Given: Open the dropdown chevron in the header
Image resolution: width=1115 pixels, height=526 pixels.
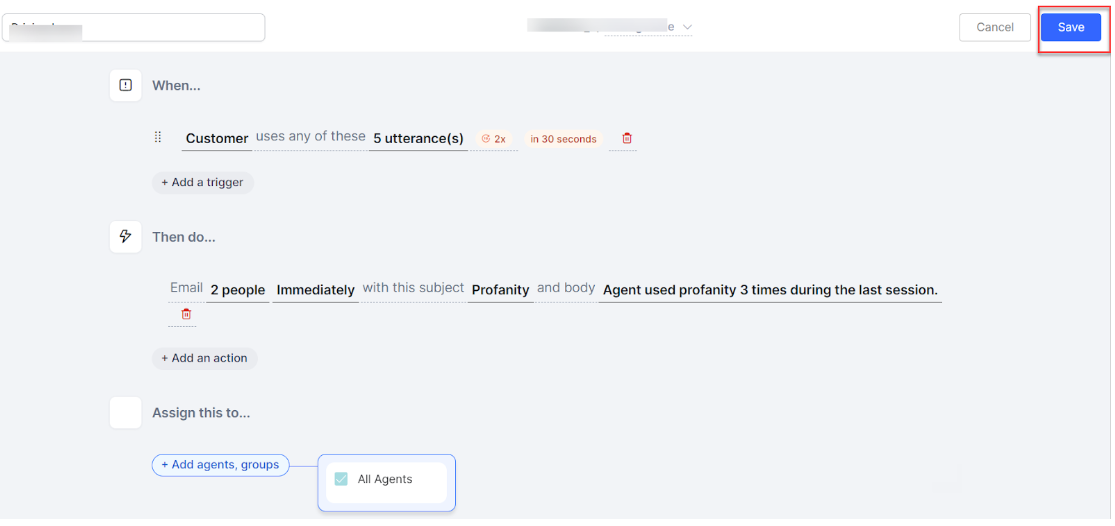Looking at the screenshot, I should pyautogui.click(x=687, y=27).
